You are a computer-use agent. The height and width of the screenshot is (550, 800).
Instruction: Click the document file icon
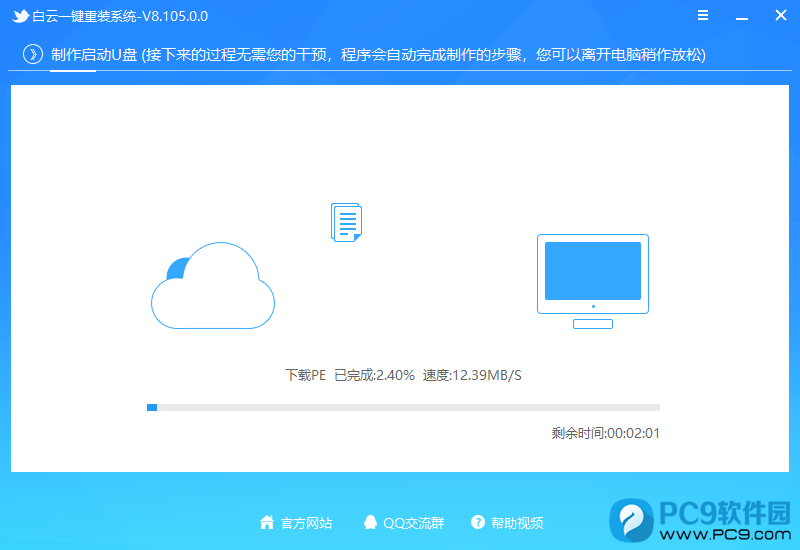tap(346, 222)
